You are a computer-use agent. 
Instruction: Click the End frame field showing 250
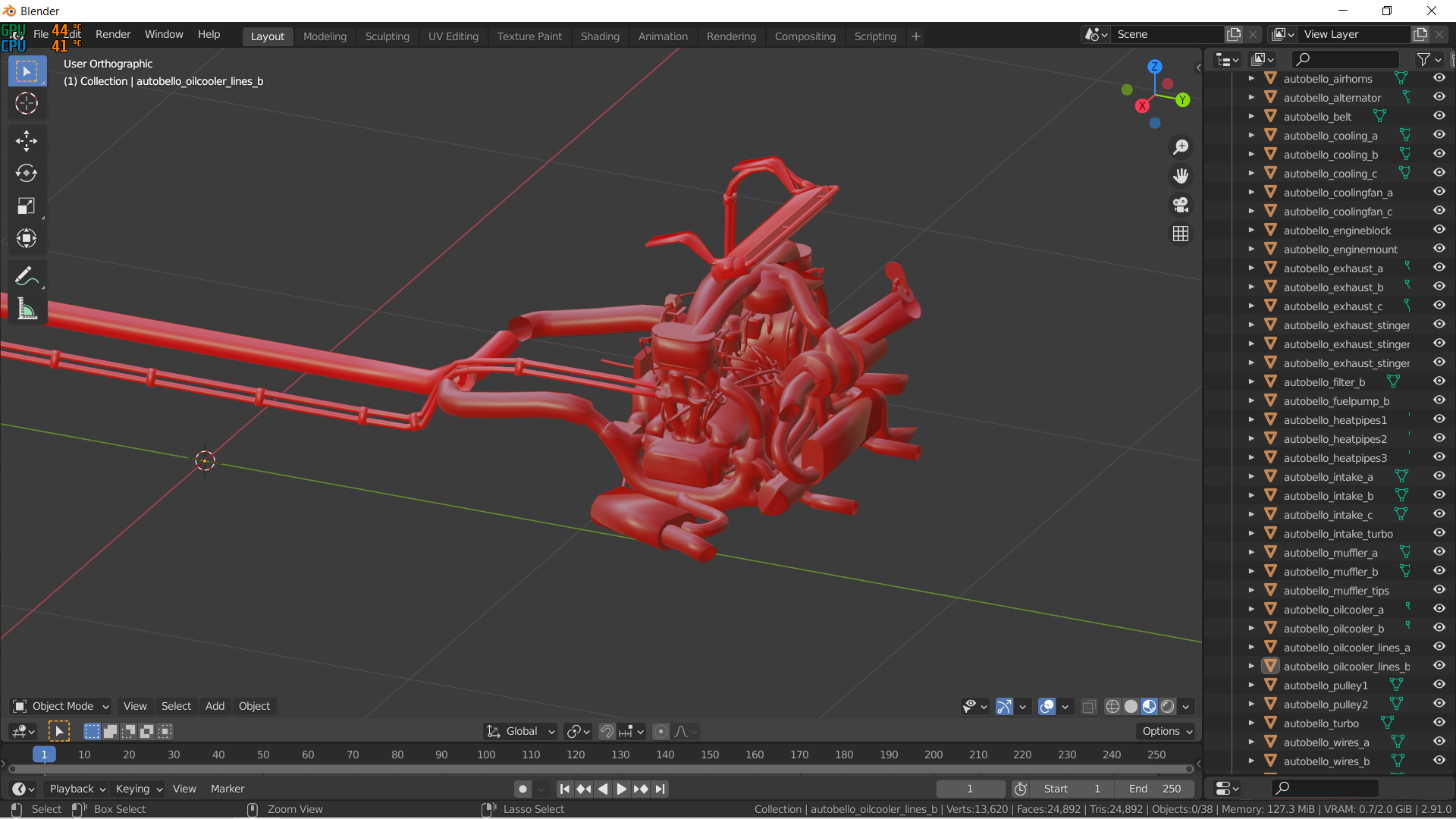(1154, 789)
